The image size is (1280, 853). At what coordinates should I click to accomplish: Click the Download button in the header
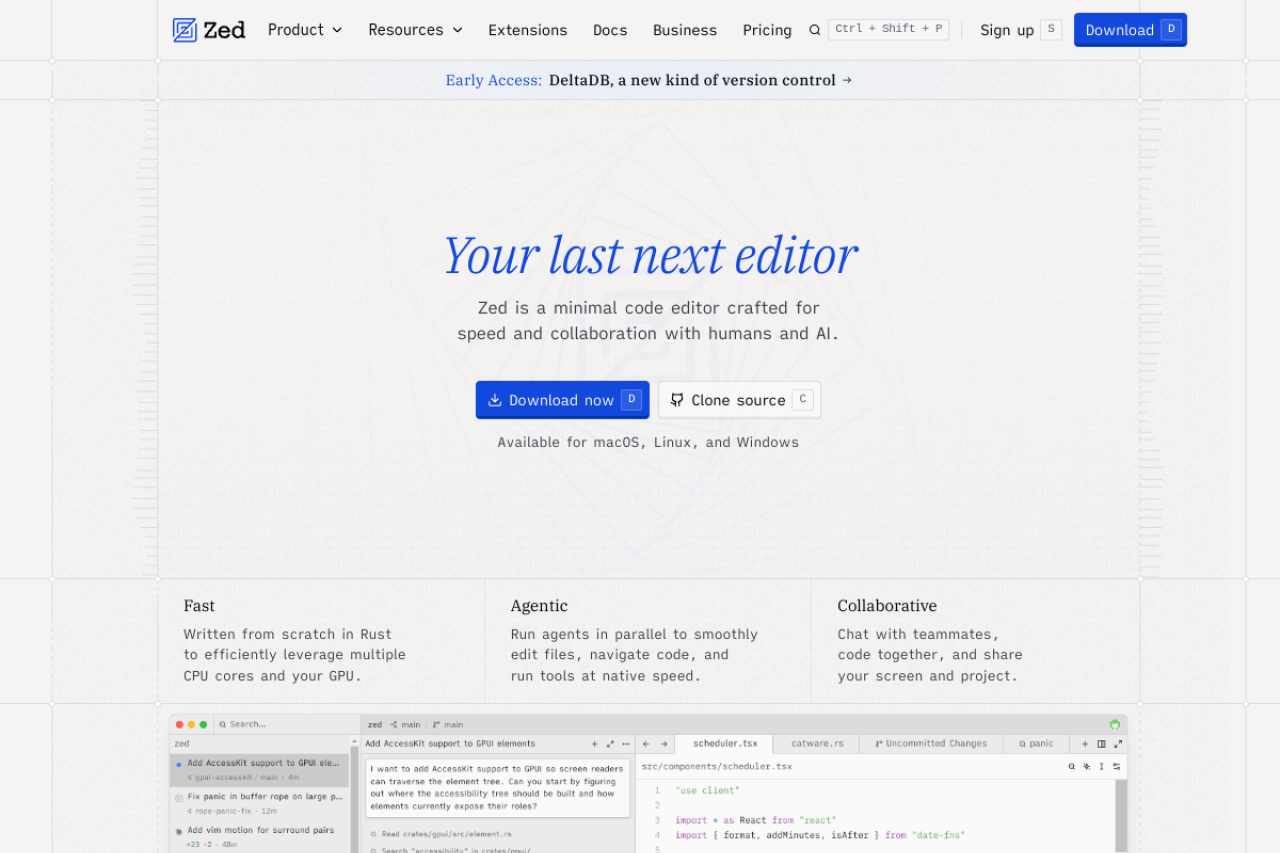[x=1130, y=30]
